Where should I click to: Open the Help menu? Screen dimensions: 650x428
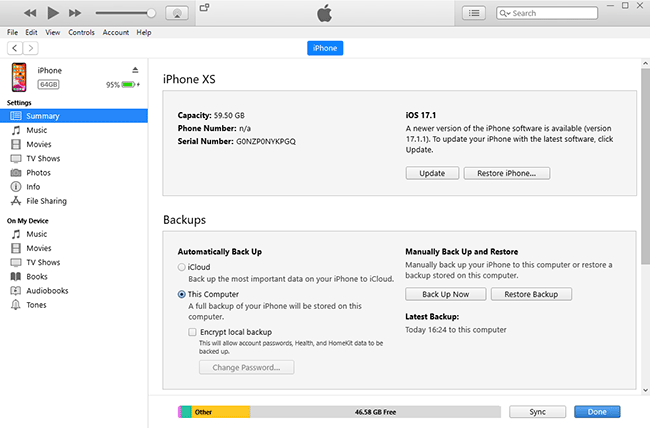tap(144, 32)
